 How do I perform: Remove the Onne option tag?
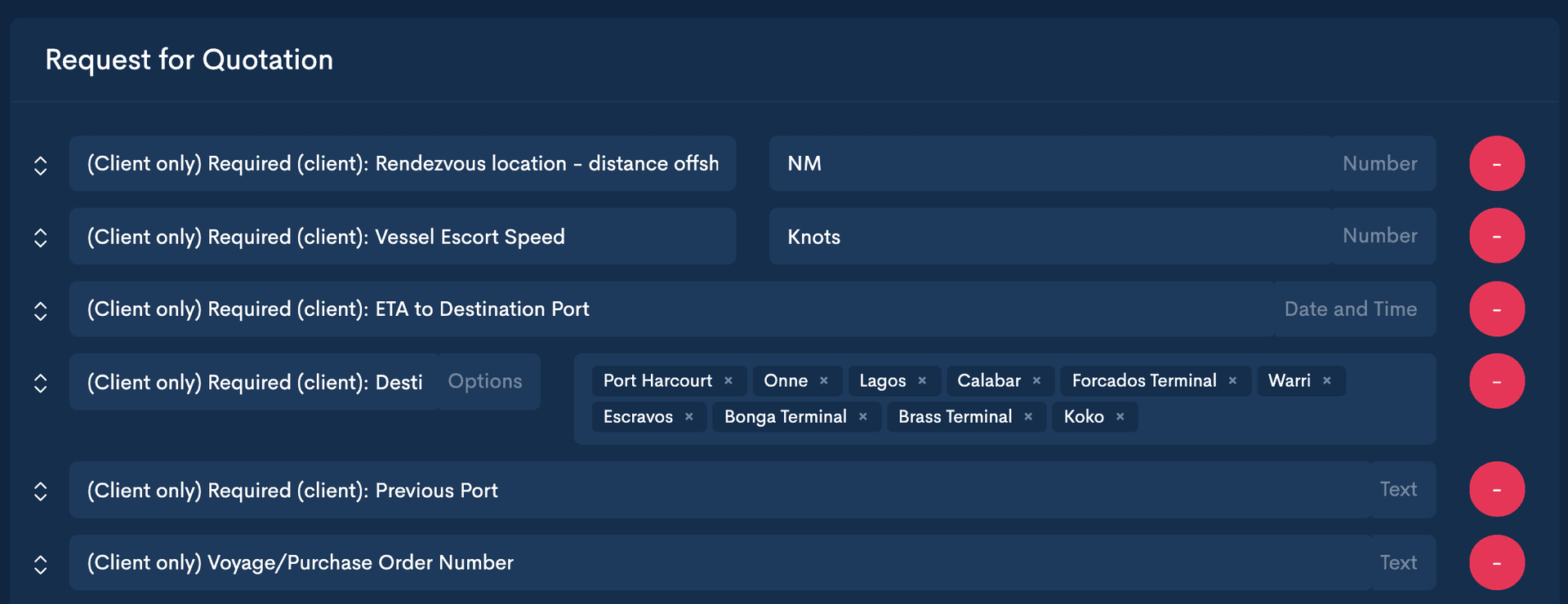pyautogui.click(x=824, y=381)
